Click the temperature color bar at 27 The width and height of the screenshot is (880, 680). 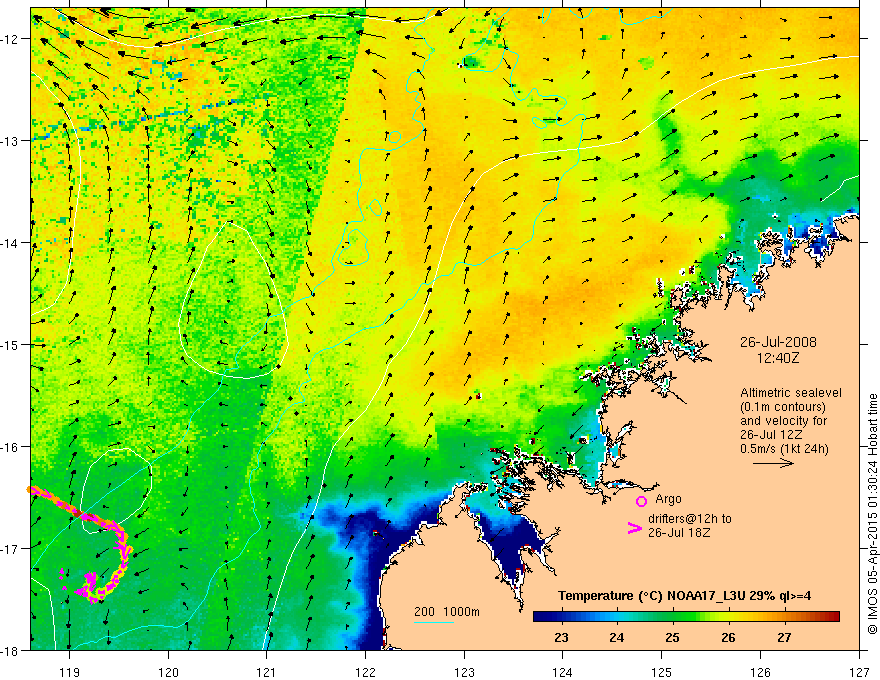pos(784,617)
